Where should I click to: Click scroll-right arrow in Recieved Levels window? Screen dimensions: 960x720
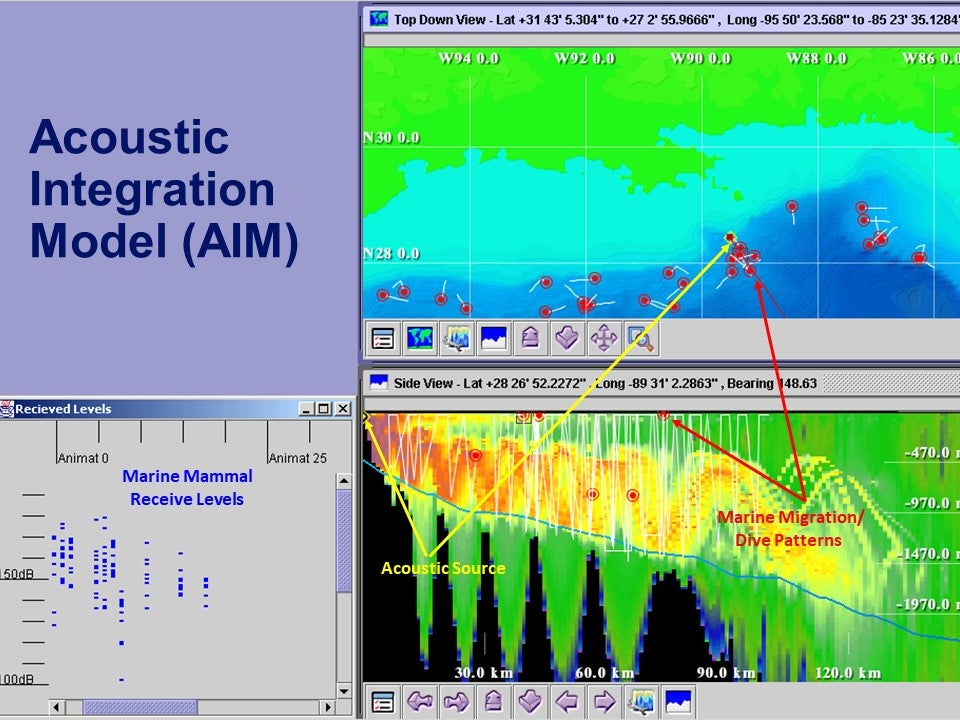[328, 707]
